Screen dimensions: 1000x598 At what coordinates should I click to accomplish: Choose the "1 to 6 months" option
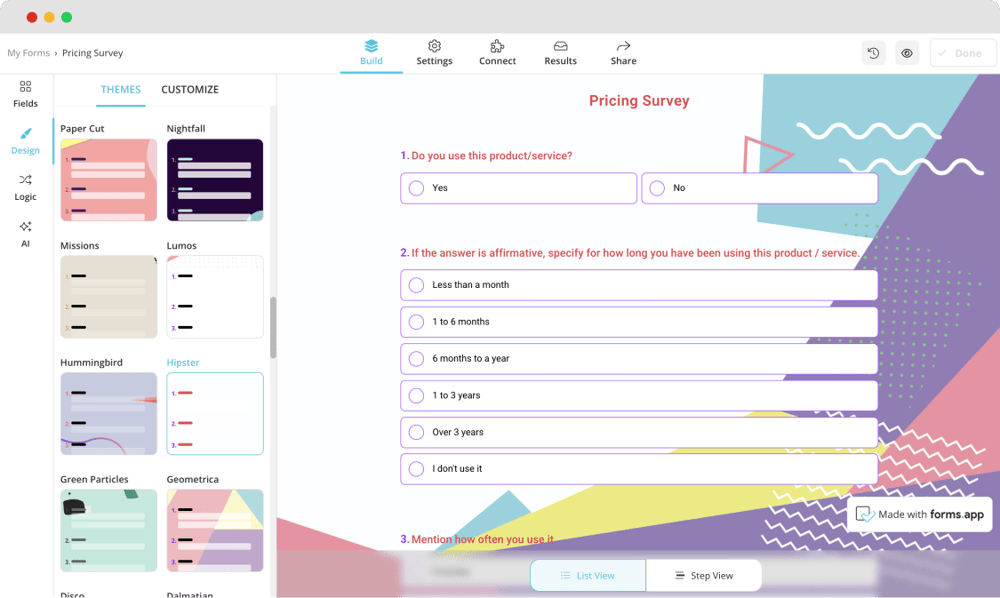(x=417, y=322)
